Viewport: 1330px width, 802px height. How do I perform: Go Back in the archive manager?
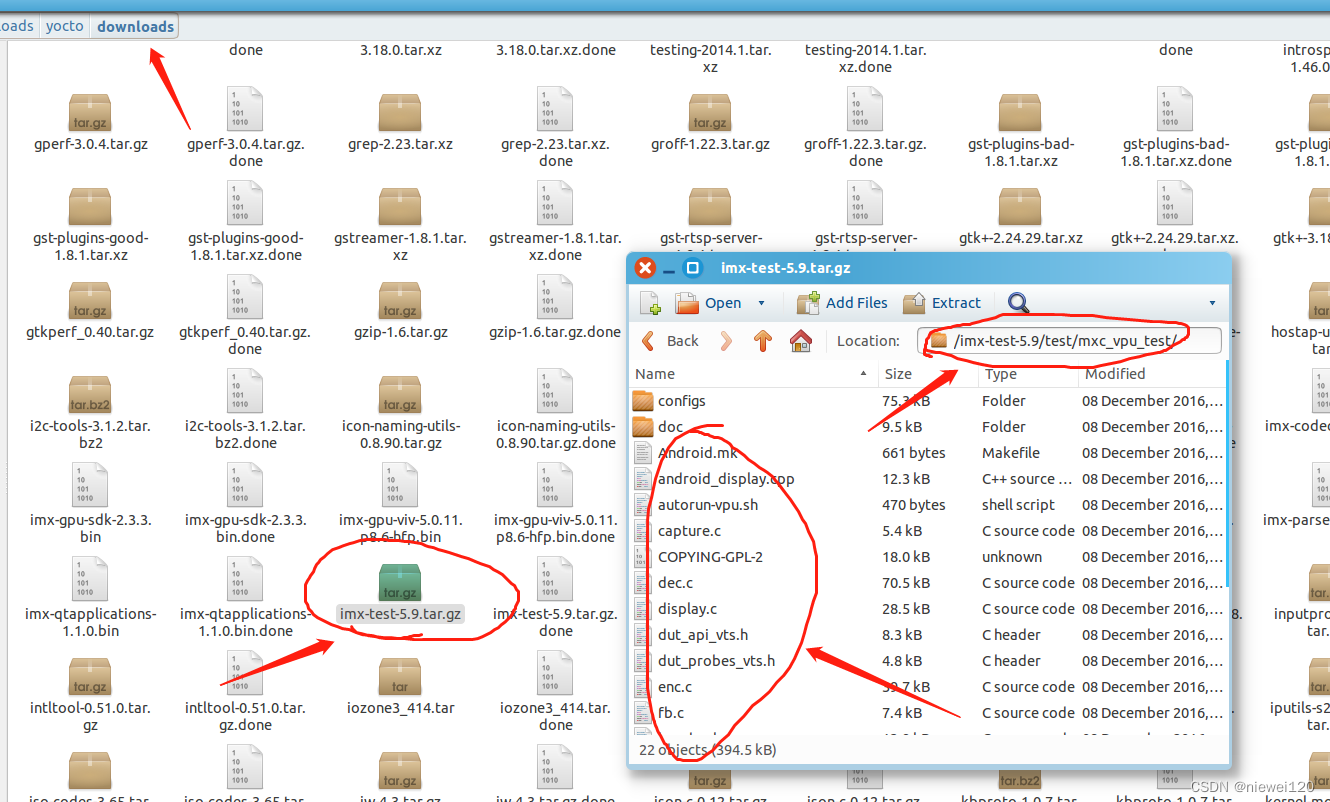(670, 341)
